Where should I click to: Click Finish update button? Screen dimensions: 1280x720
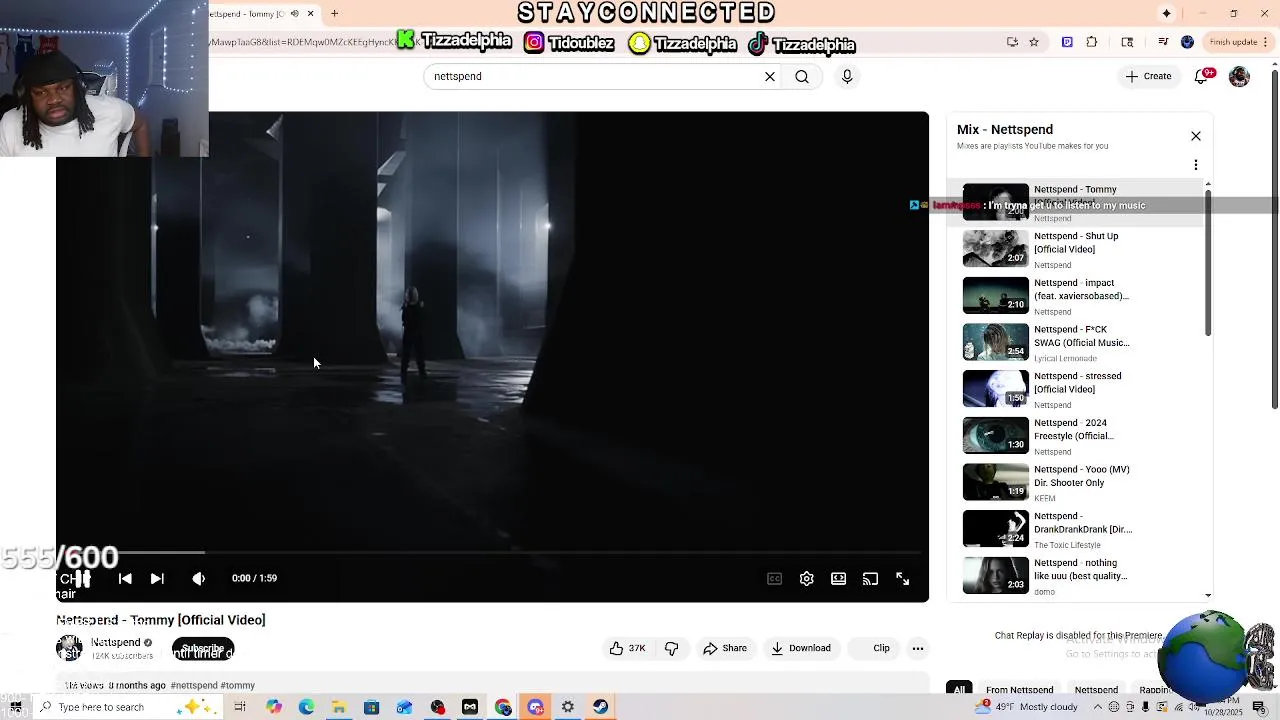tap(1238, 42)
